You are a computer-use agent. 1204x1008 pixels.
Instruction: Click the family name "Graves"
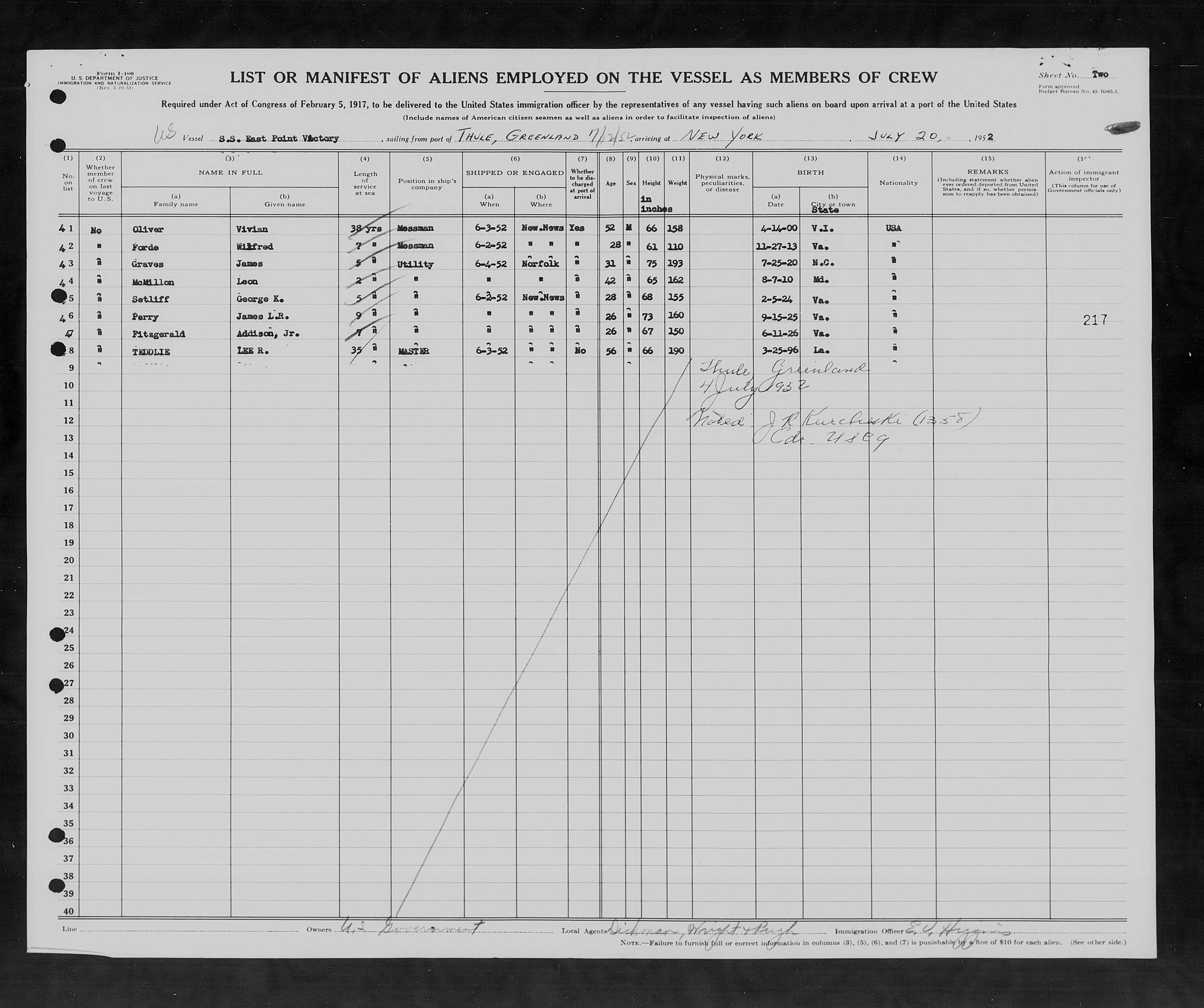point(148,264)
